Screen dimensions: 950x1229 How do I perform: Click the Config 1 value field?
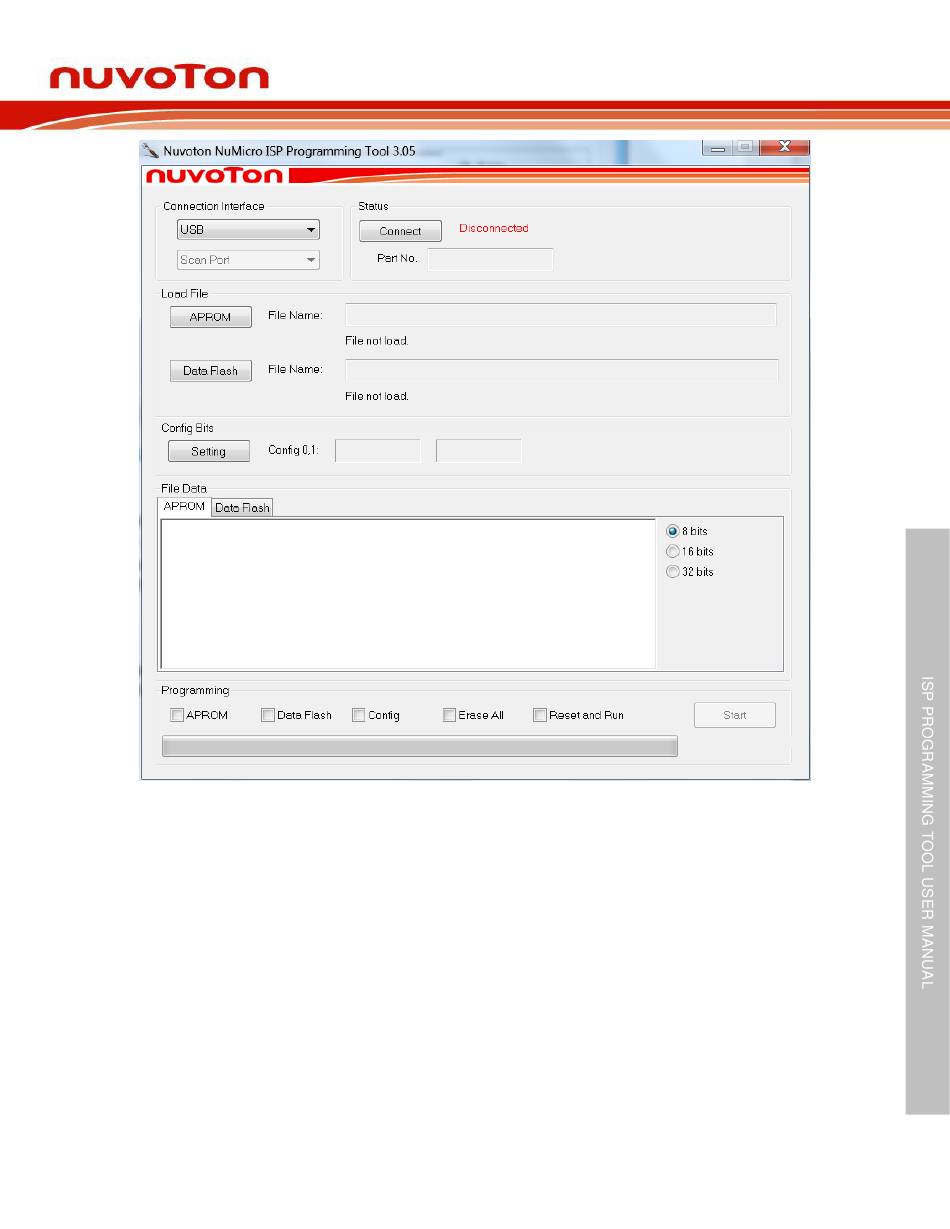click(x=479, y=451)
